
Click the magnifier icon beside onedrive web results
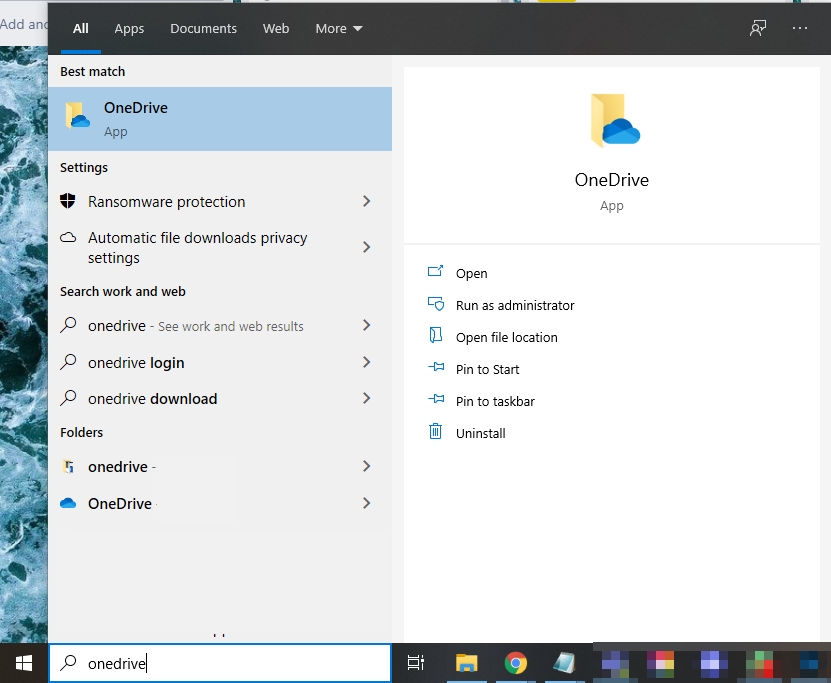pos(68,324)
